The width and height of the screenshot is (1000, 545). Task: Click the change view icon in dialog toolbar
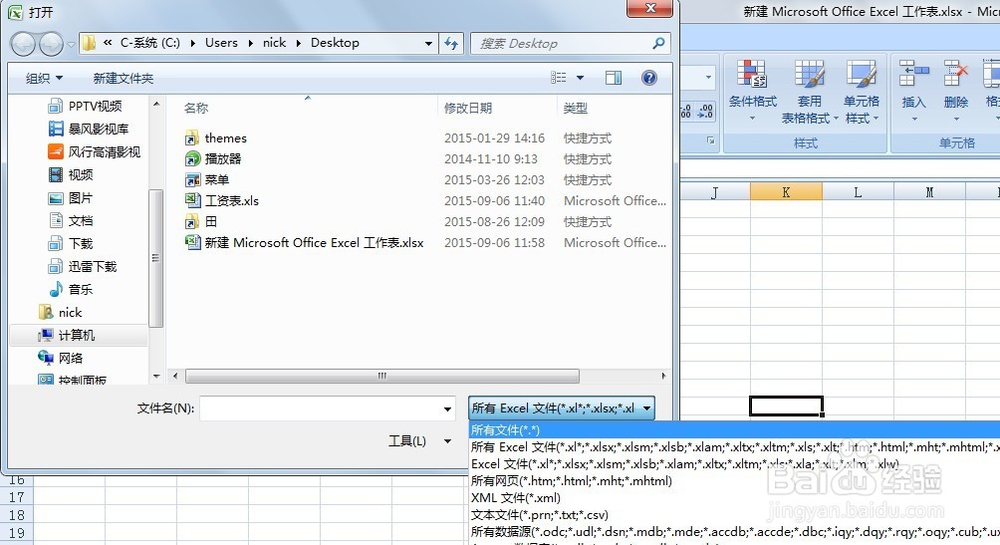tap(559, 78)
